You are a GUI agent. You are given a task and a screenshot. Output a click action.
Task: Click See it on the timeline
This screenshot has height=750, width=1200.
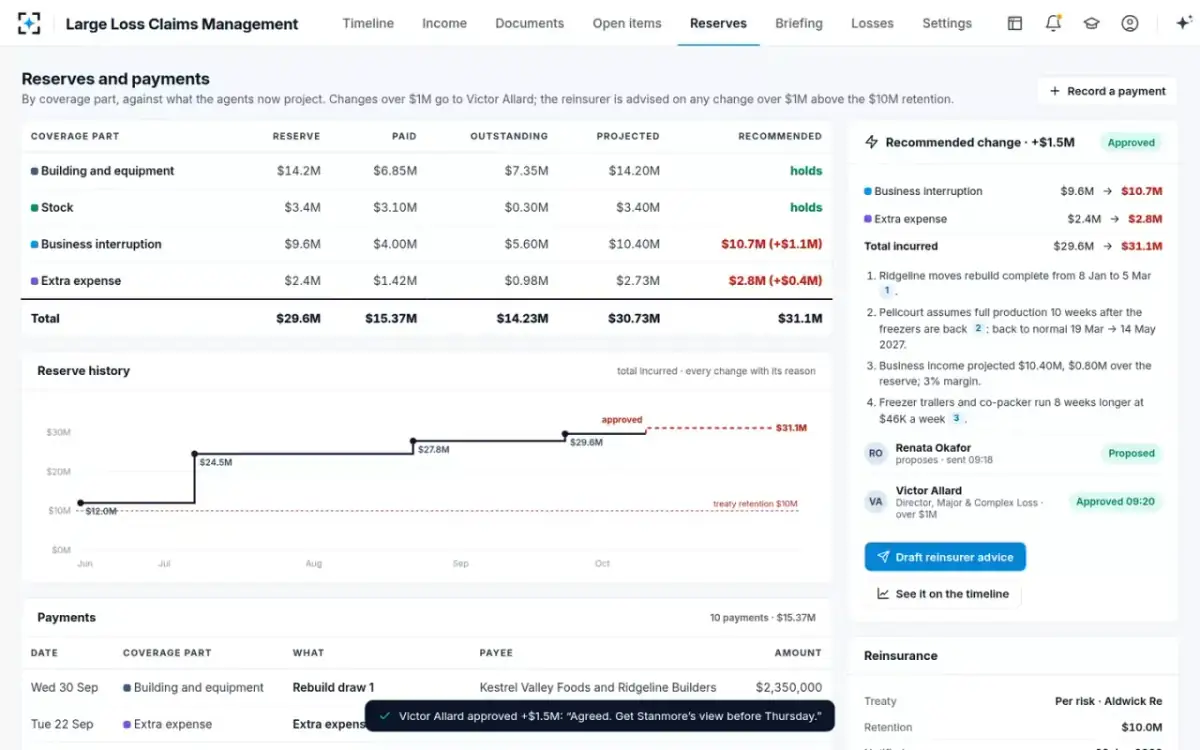click(x=943, y=594)
